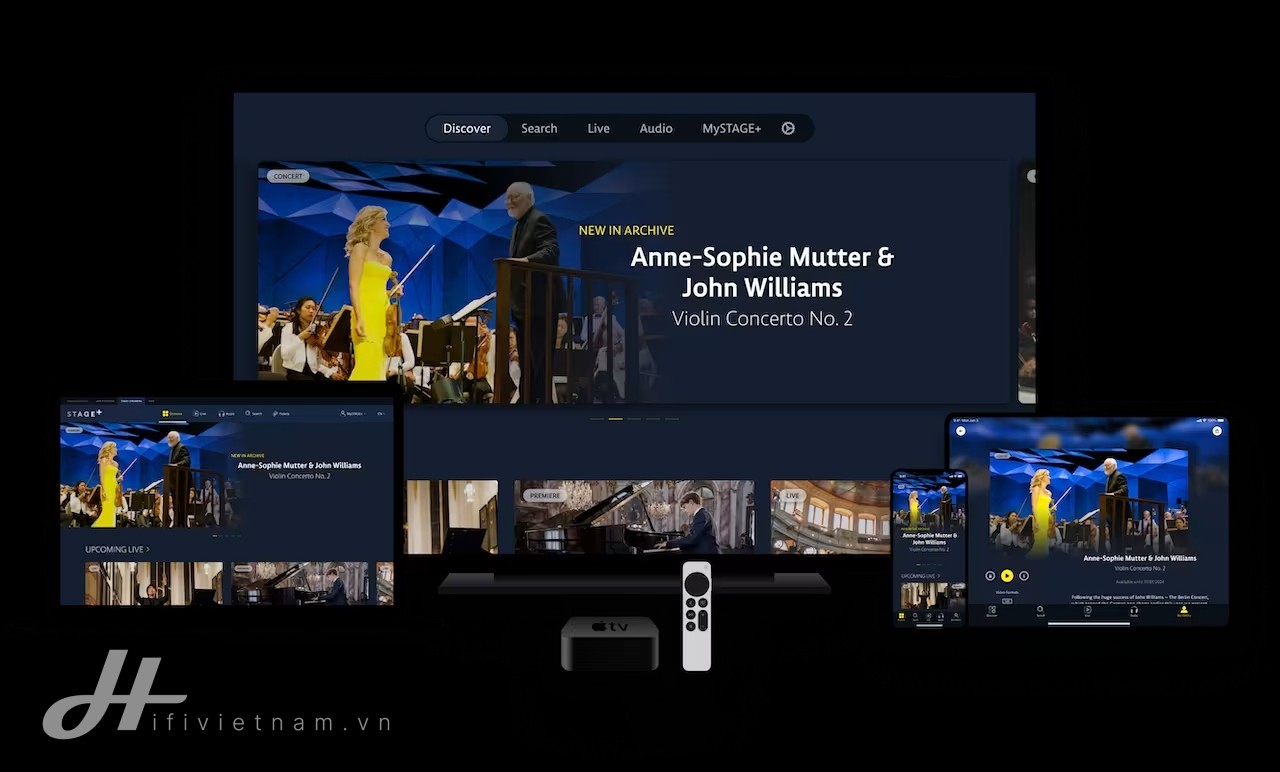Image resolution: width=1280 pixels, height=772 pixels.
Task: Open the Search tab on the TV screen
Action: point(539,128)
